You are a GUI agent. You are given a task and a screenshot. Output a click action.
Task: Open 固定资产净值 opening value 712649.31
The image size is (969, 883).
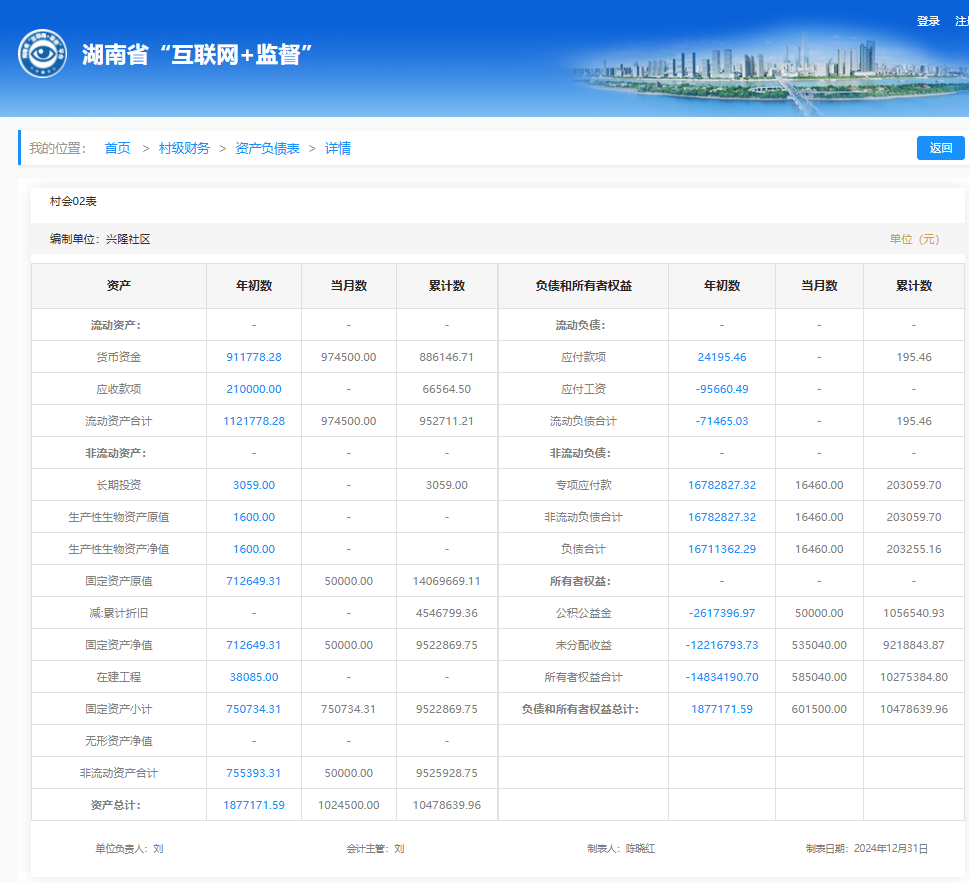pyautogui.click(x=254, y=645)
